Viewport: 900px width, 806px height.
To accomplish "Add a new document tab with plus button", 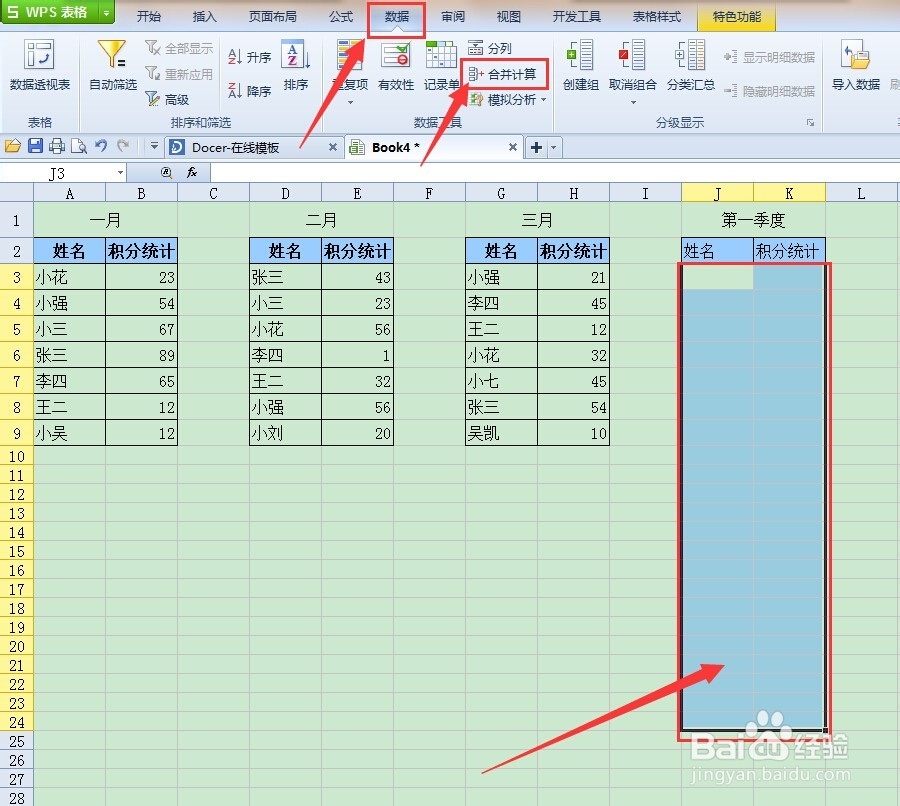I will [x=537, y=148].
